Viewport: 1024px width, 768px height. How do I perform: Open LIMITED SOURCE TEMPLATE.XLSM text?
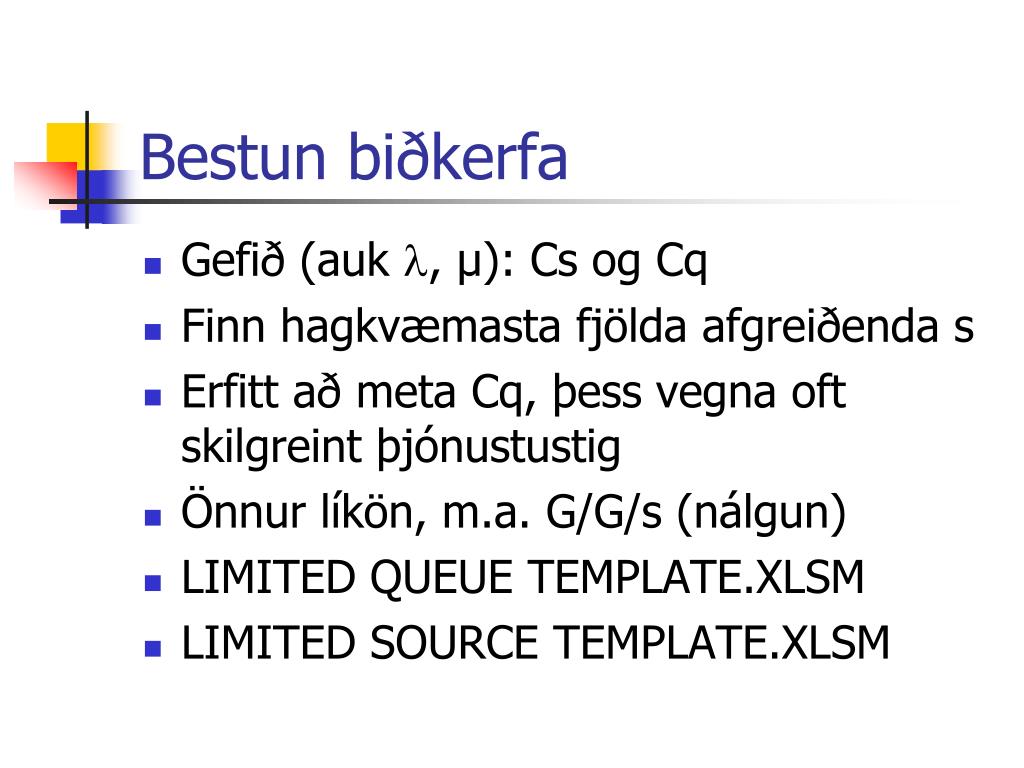click(536, 643)
